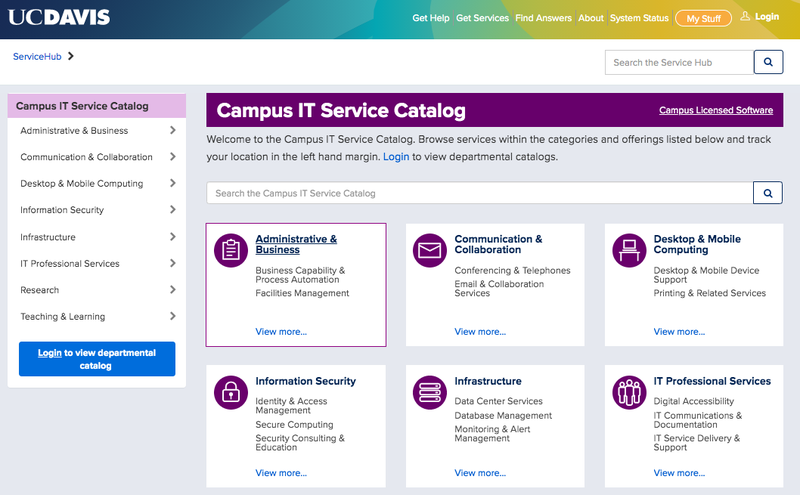Click the Information Security padlock icon

coord(231,392)
